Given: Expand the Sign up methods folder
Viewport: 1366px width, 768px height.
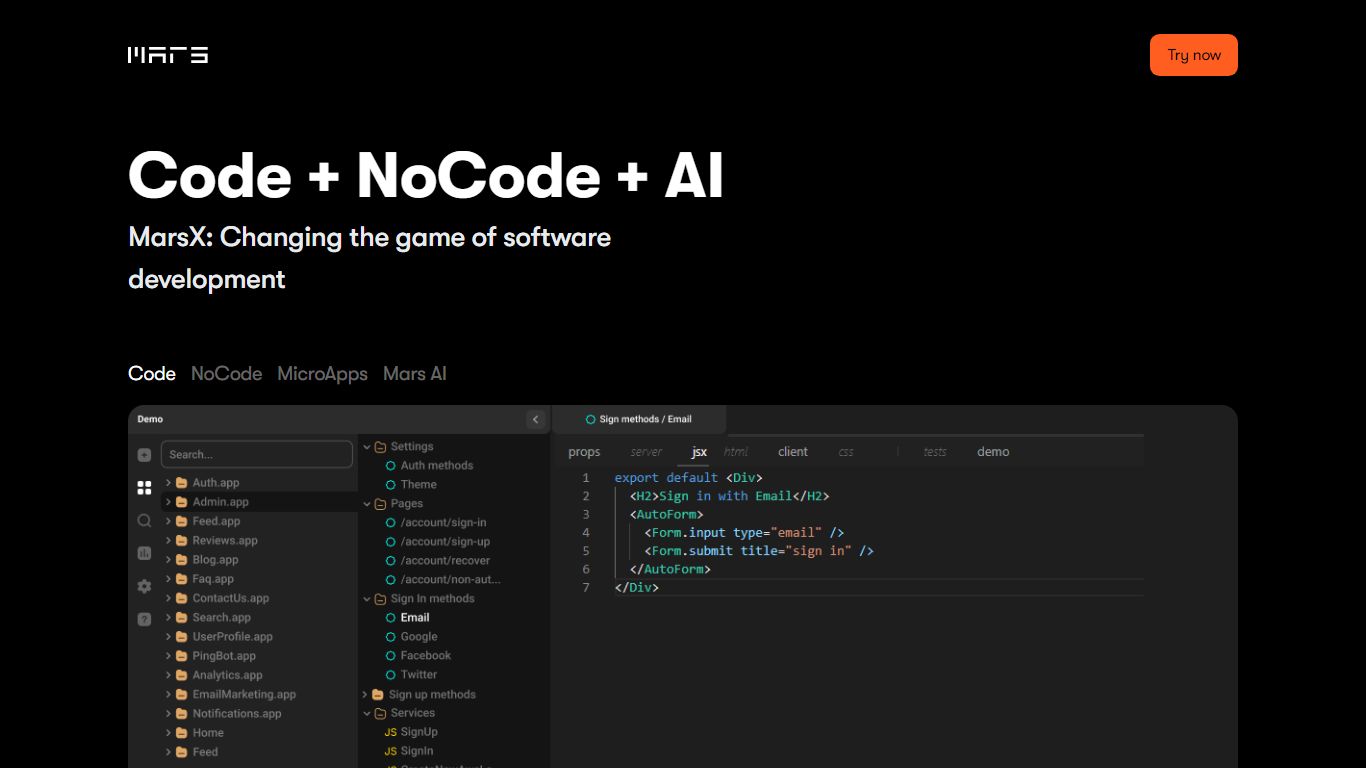Looking at the screenshot, I should point(366,695).
